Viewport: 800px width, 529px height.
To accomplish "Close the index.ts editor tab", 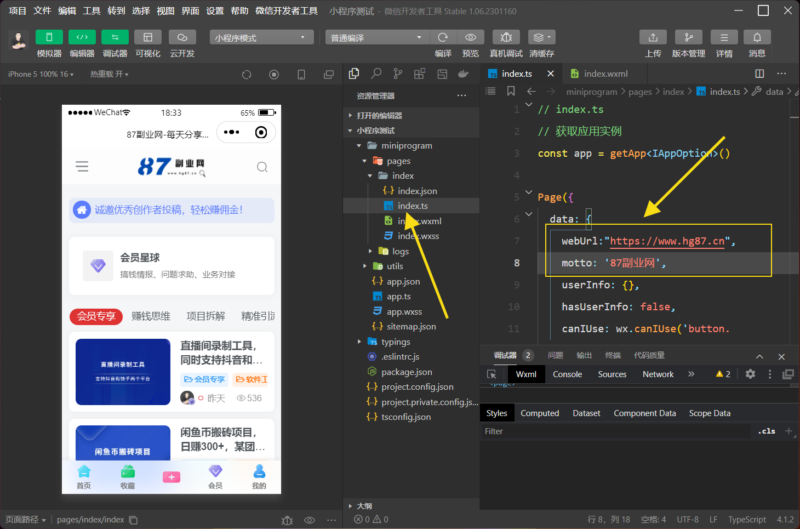I will pyautogui.click(x=551, y=73).
